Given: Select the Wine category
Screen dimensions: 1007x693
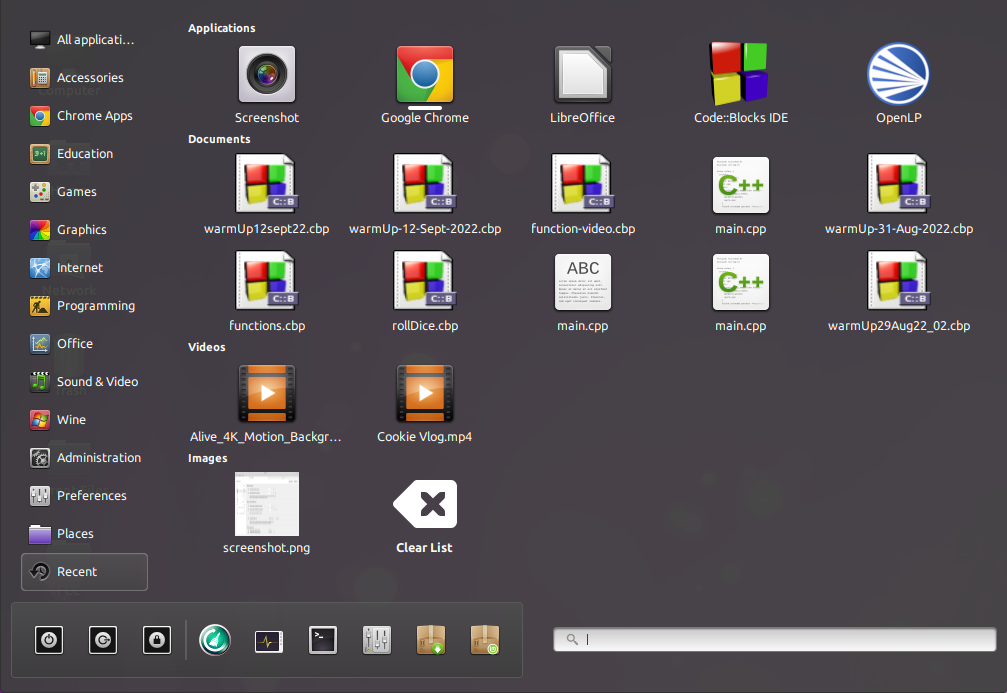Looking at the screenshot, I should click(84, 419).
